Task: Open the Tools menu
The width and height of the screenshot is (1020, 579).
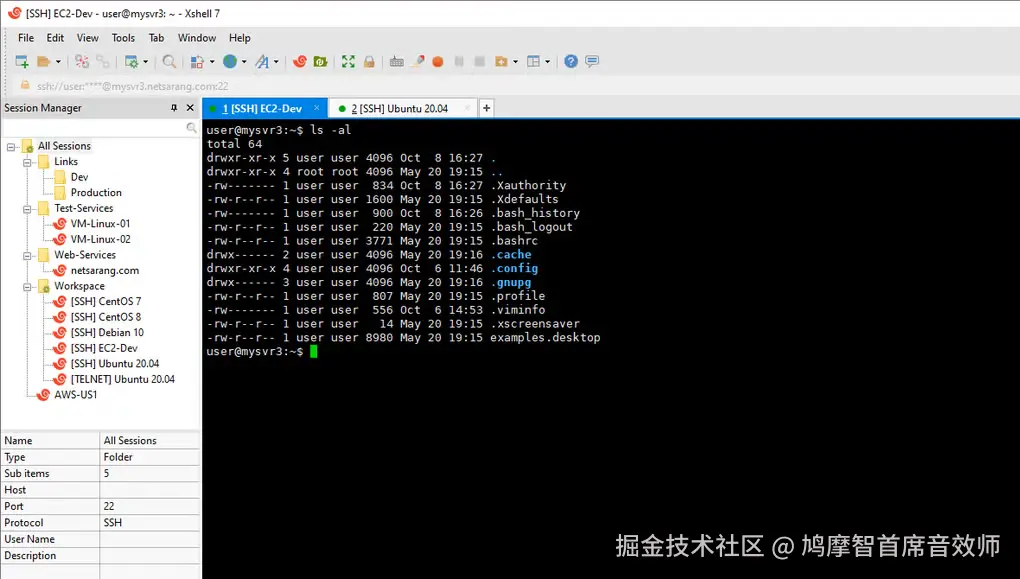Action: [x=123, y=37]
